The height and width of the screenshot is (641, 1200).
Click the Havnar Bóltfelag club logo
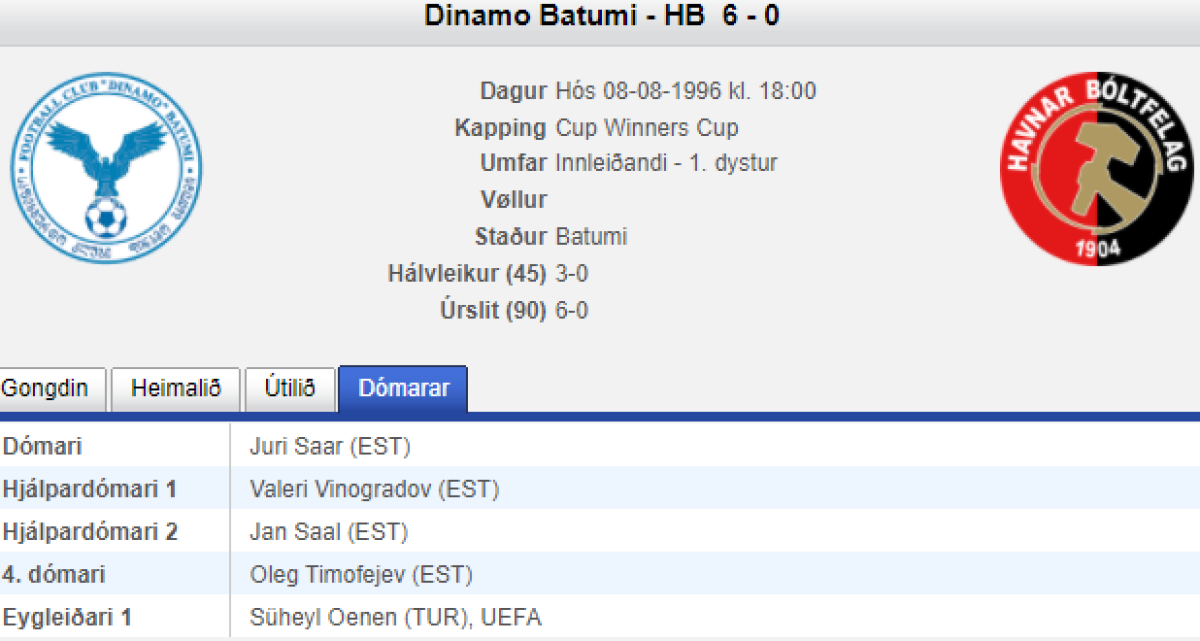(1097, 167)
